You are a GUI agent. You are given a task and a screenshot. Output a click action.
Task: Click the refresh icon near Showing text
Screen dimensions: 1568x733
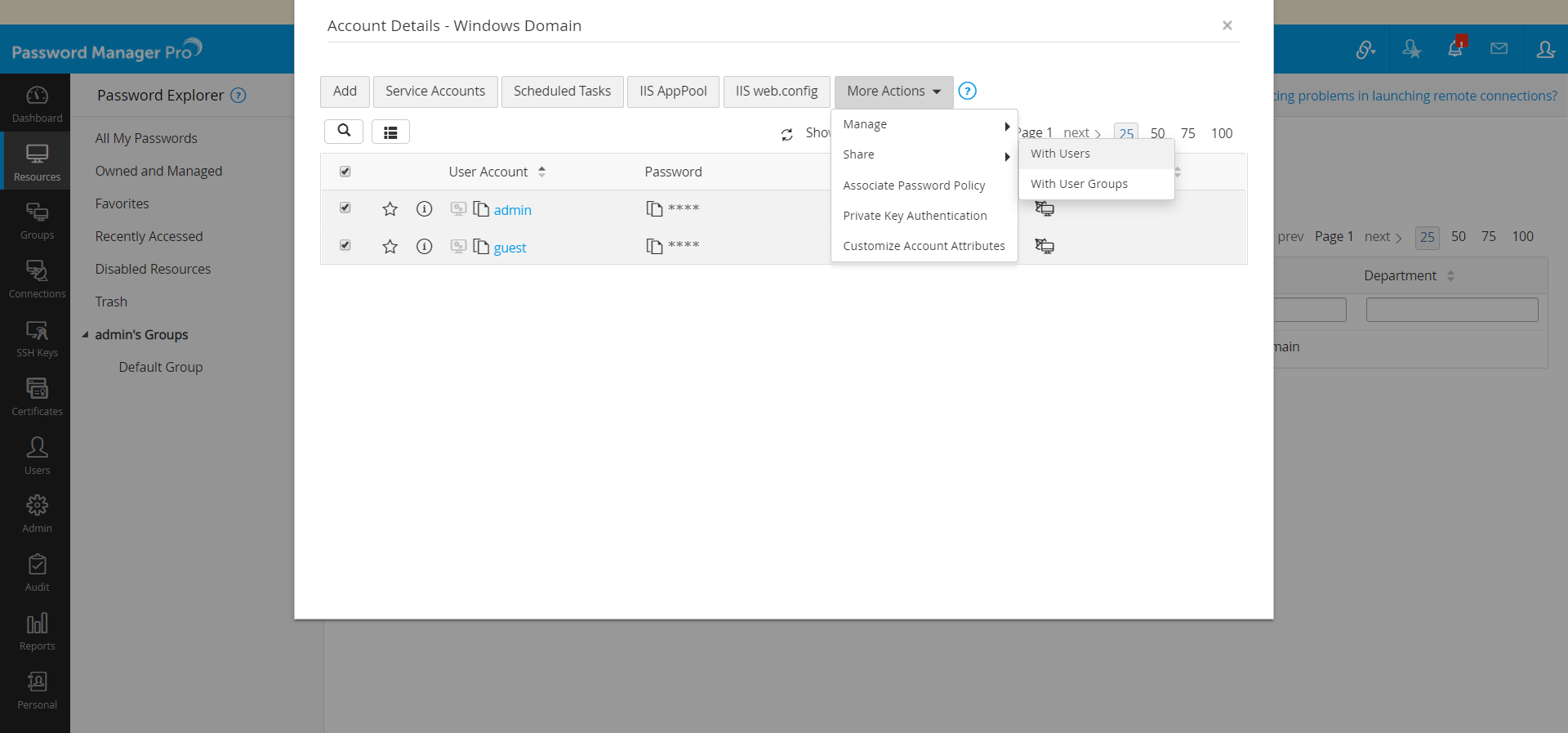click(786, 134)
